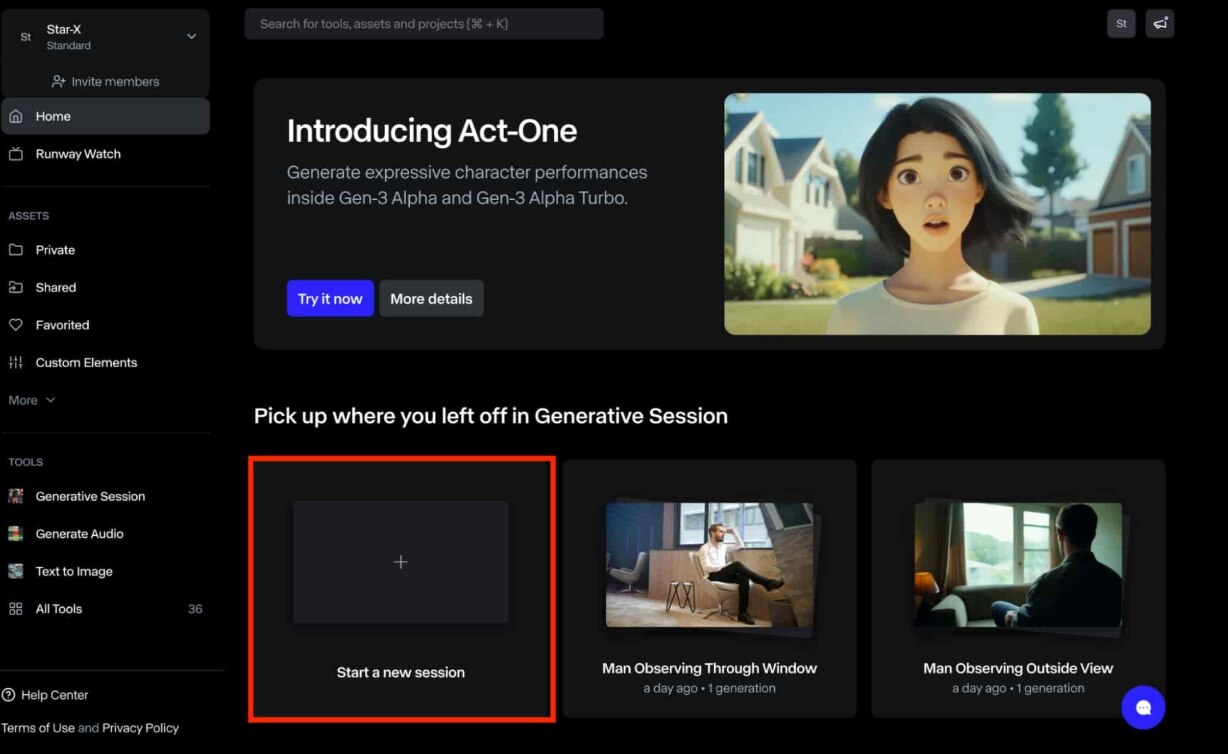Open Generative Session tool

pyautogui.click(x=105, y=496)
